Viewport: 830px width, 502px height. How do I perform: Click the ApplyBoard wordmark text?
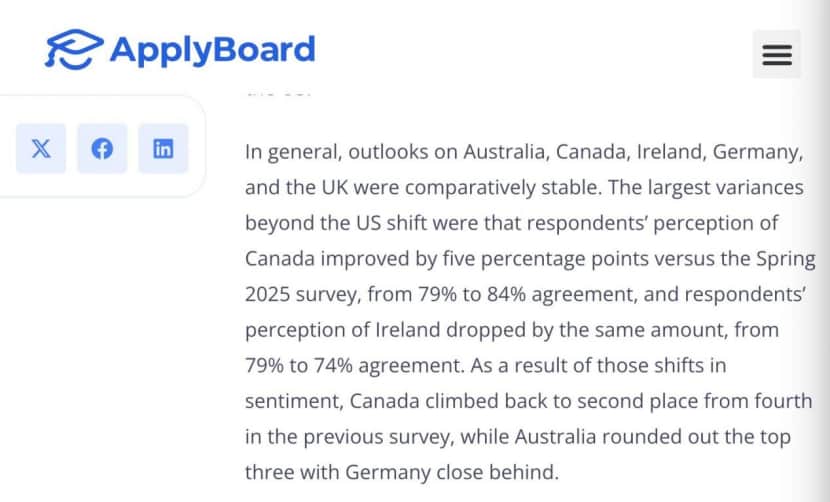tap(212, 49)
